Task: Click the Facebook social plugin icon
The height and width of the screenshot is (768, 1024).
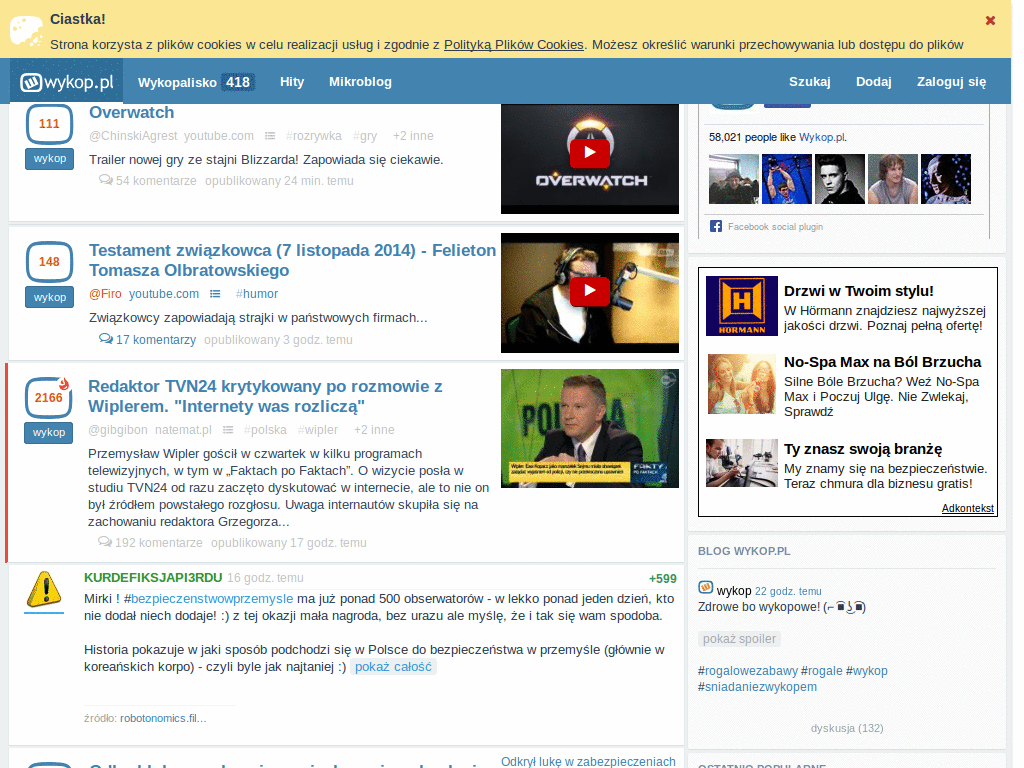Action: click(x=716, y=227)
